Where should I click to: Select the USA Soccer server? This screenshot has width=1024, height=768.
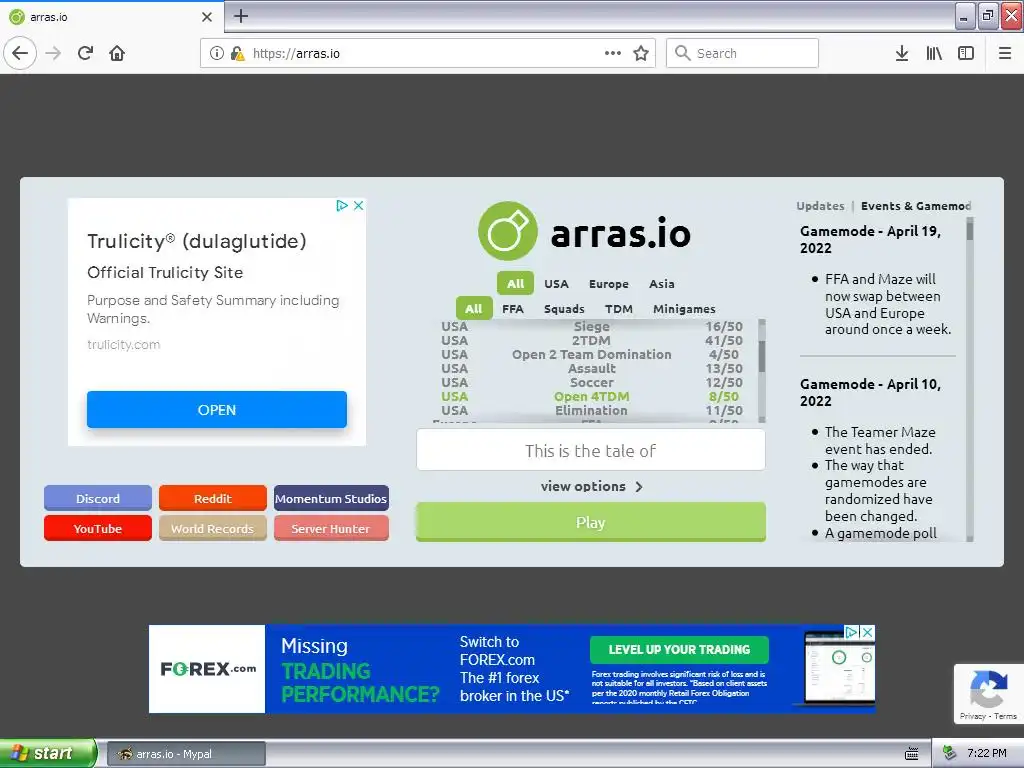[592, 382]
